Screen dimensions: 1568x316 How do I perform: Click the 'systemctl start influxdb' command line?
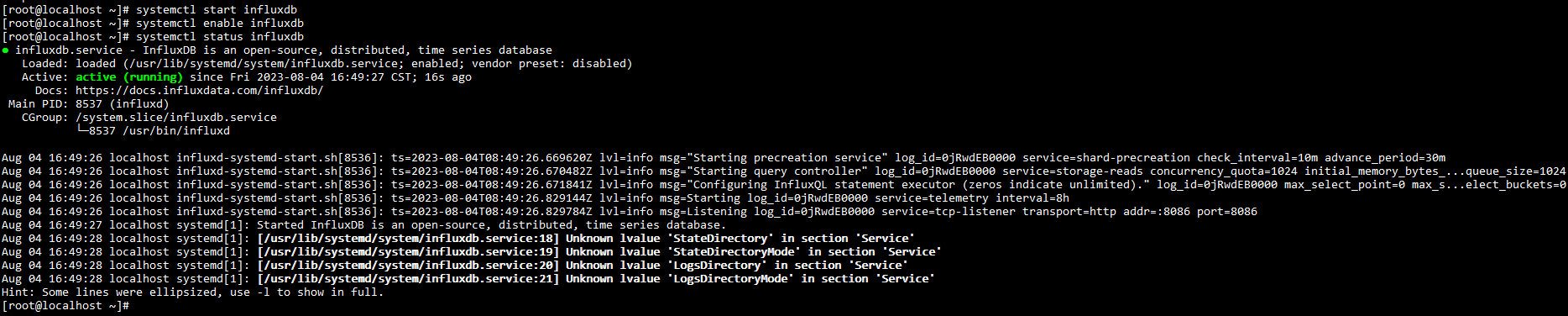click(x=149, y=10)
